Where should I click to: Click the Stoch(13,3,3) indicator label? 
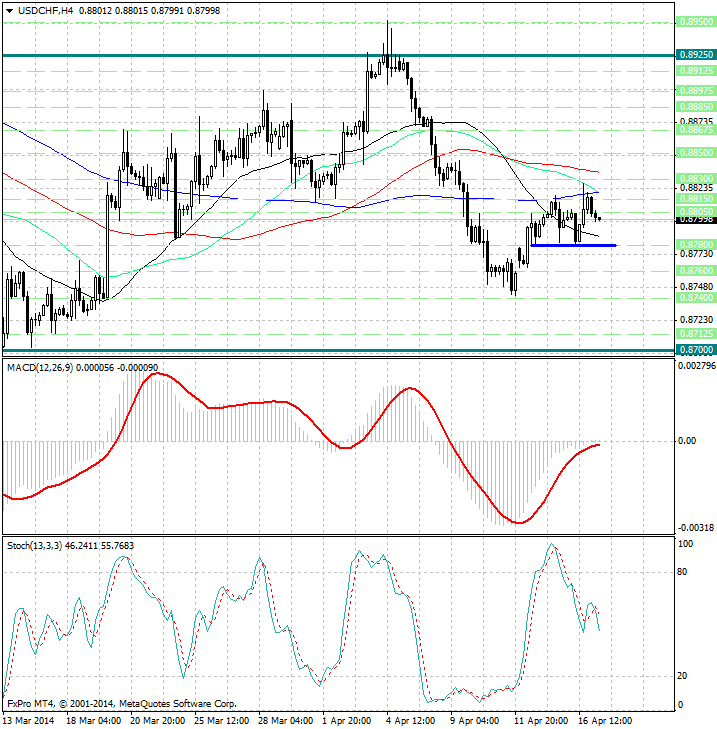[x=34, y=545]
